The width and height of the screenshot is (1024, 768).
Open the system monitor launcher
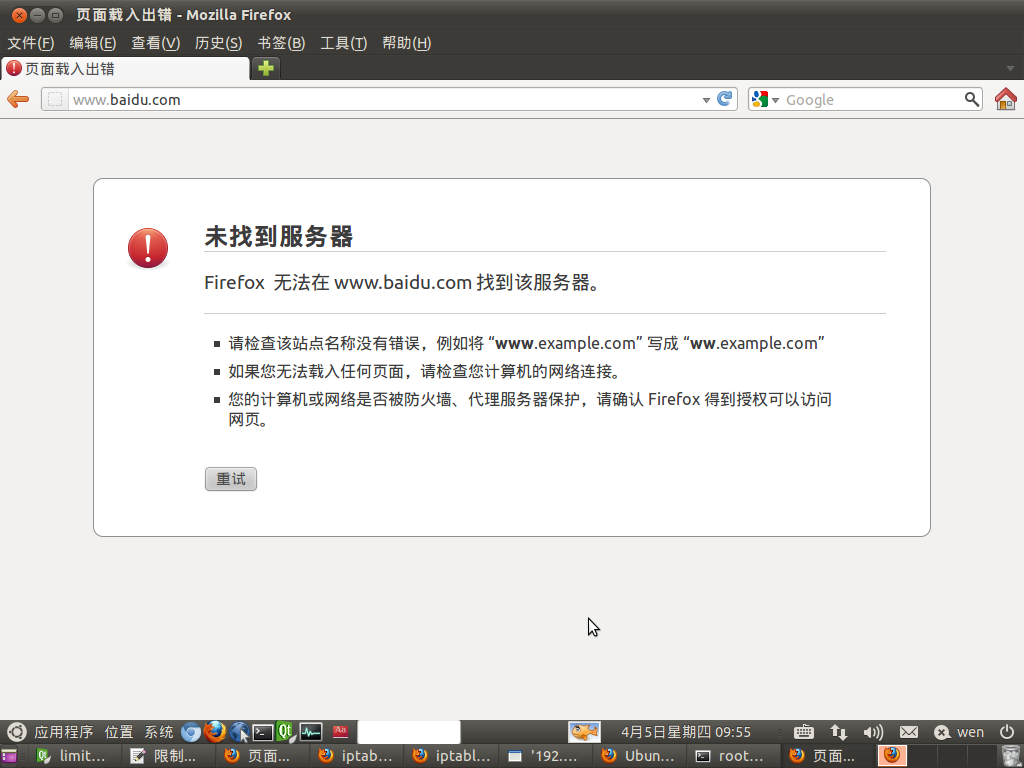[311, 732]
